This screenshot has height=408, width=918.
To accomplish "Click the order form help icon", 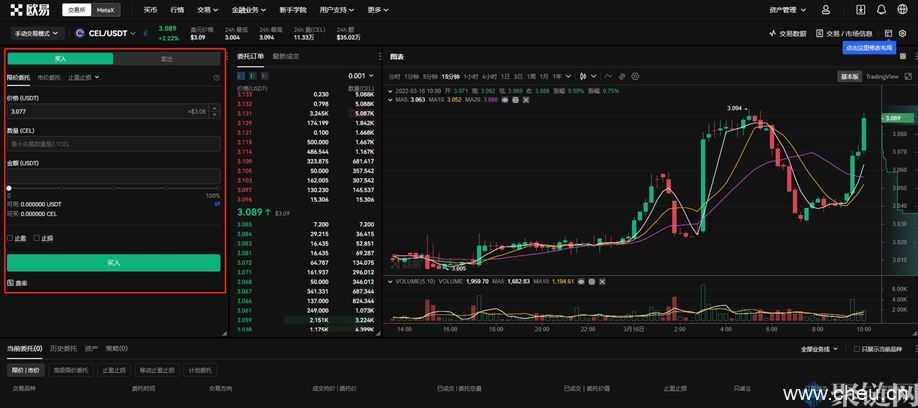I will click(x=216, y=77).
